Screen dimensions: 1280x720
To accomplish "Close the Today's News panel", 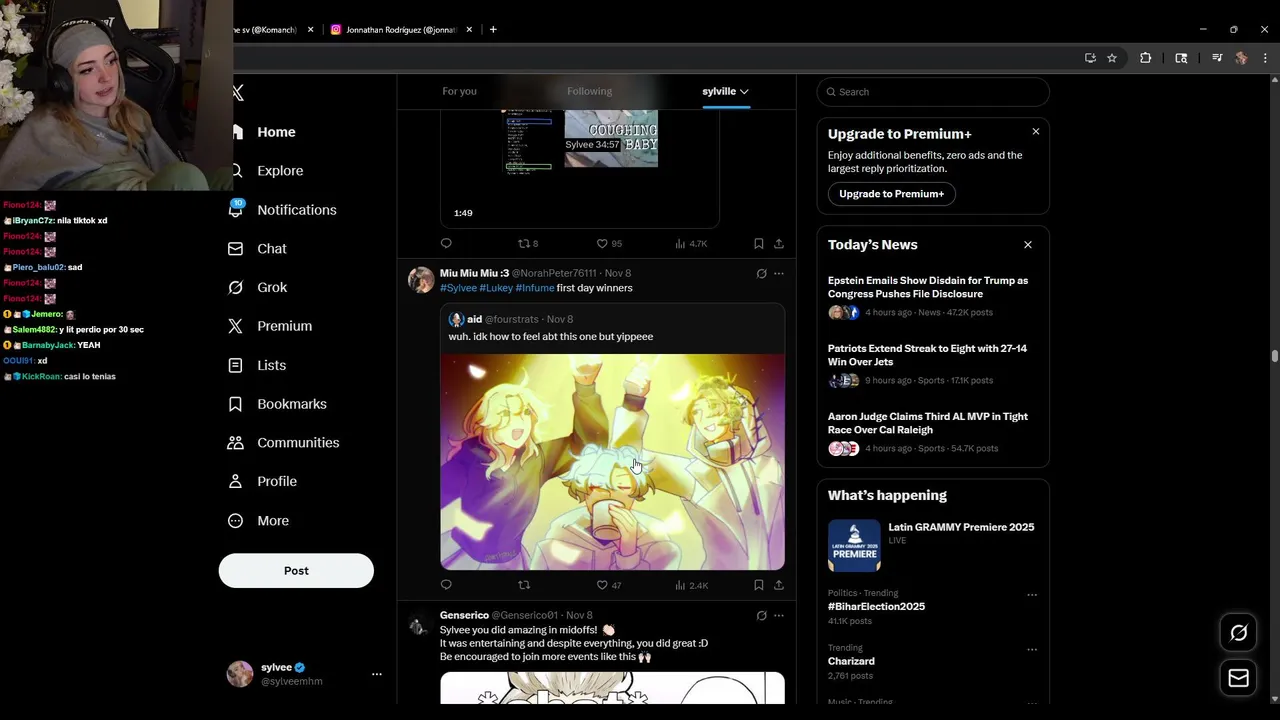I will [x=1027, y=245].
